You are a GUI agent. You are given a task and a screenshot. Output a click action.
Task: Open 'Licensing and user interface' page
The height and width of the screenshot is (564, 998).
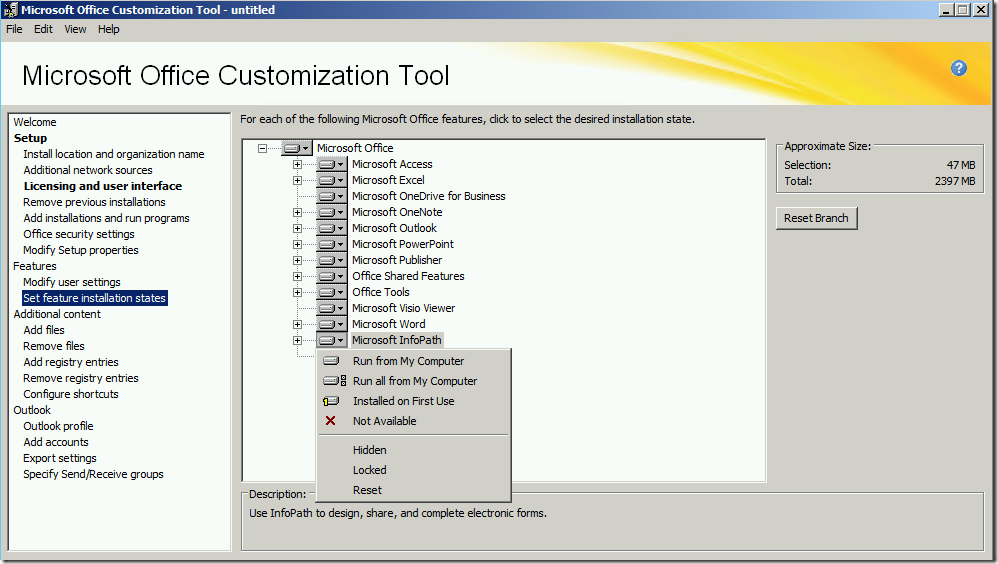(x=102, y=186)
